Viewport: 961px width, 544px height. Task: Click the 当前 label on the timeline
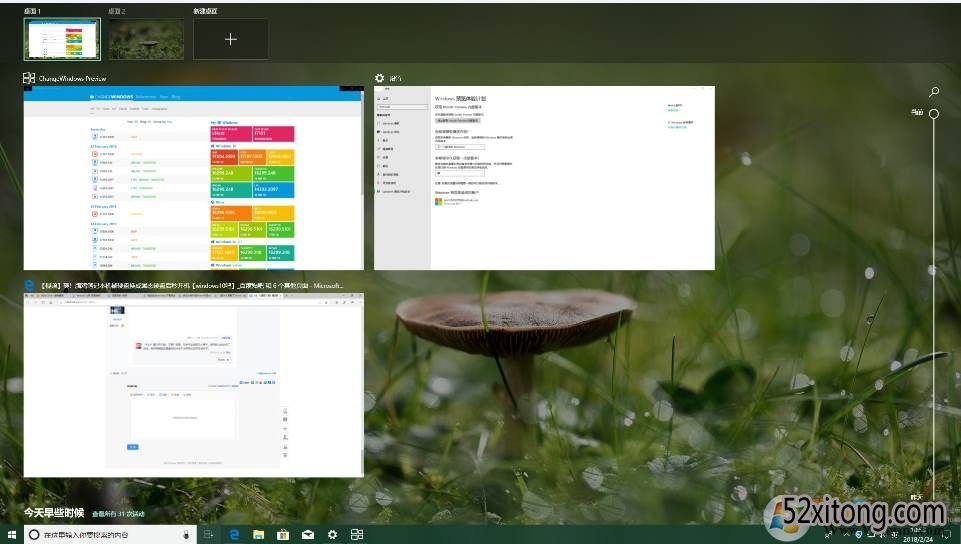tap(917, 112)
